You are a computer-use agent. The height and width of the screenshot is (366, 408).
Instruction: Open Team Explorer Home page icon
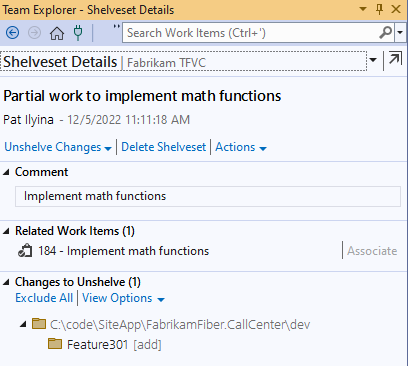pos(57,33)
